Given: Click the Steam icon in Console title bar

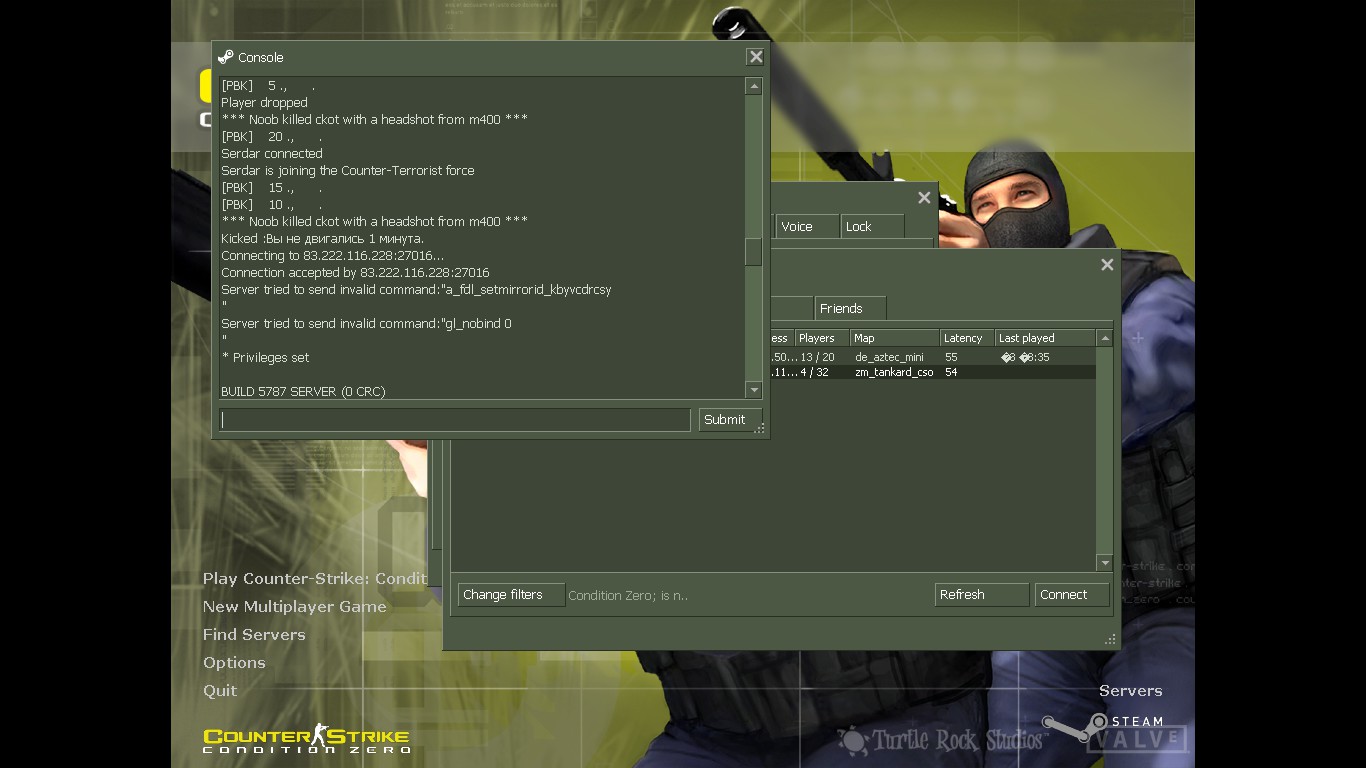Looking at the screenshot, I should pyautogui.click(x=226, y=57).
